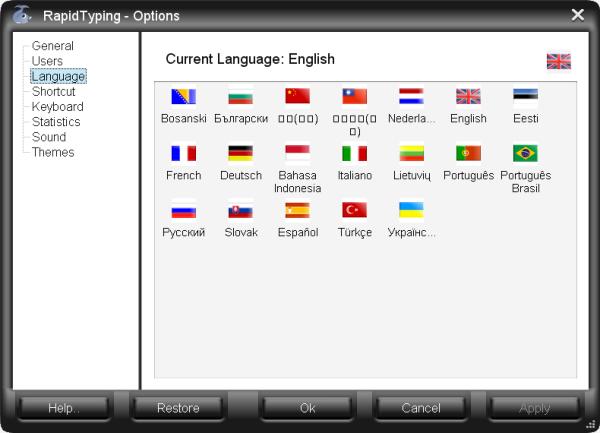The width and height of the screenshot is (600, 433).
Task: Pick the Lietuvių flag icon
Action: pyautogui.click(x=411, y=153)
